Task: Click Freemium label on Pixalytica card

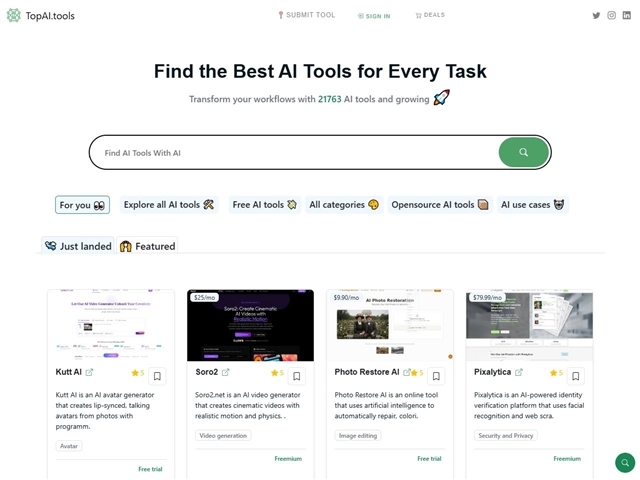Action: click(x=567, y=459)
